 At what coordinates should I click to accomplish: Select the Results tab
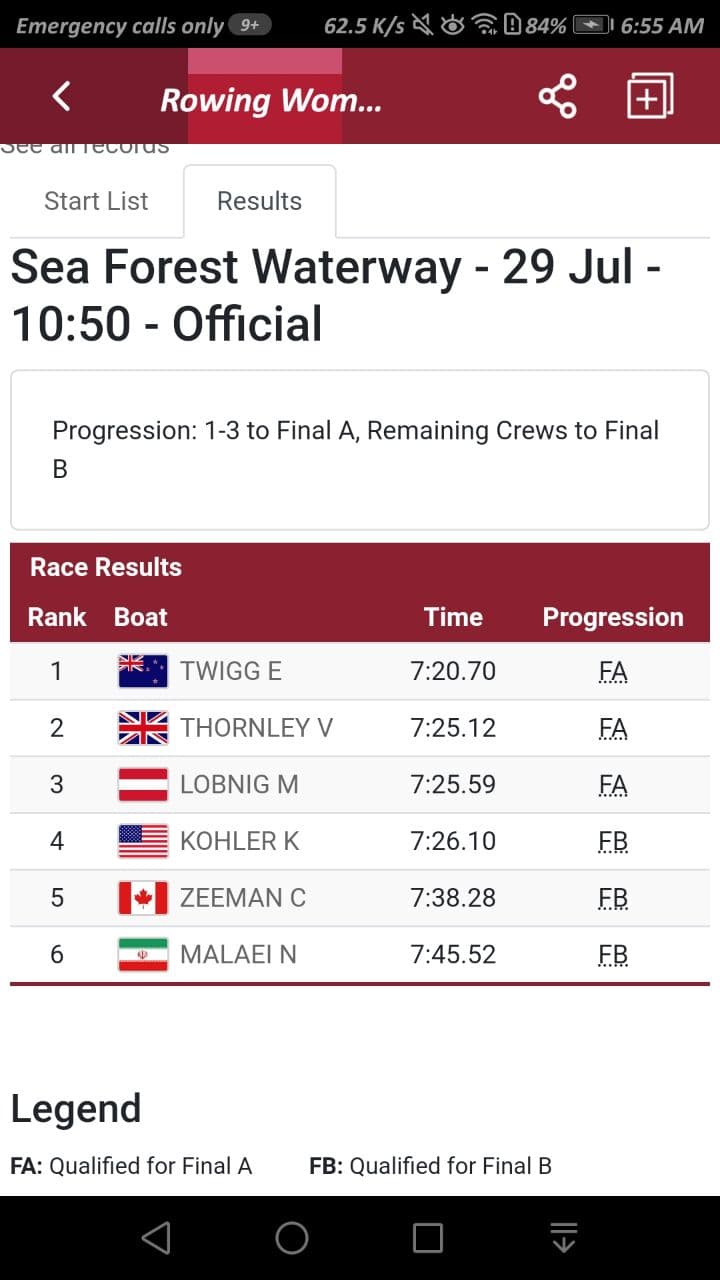259,201
